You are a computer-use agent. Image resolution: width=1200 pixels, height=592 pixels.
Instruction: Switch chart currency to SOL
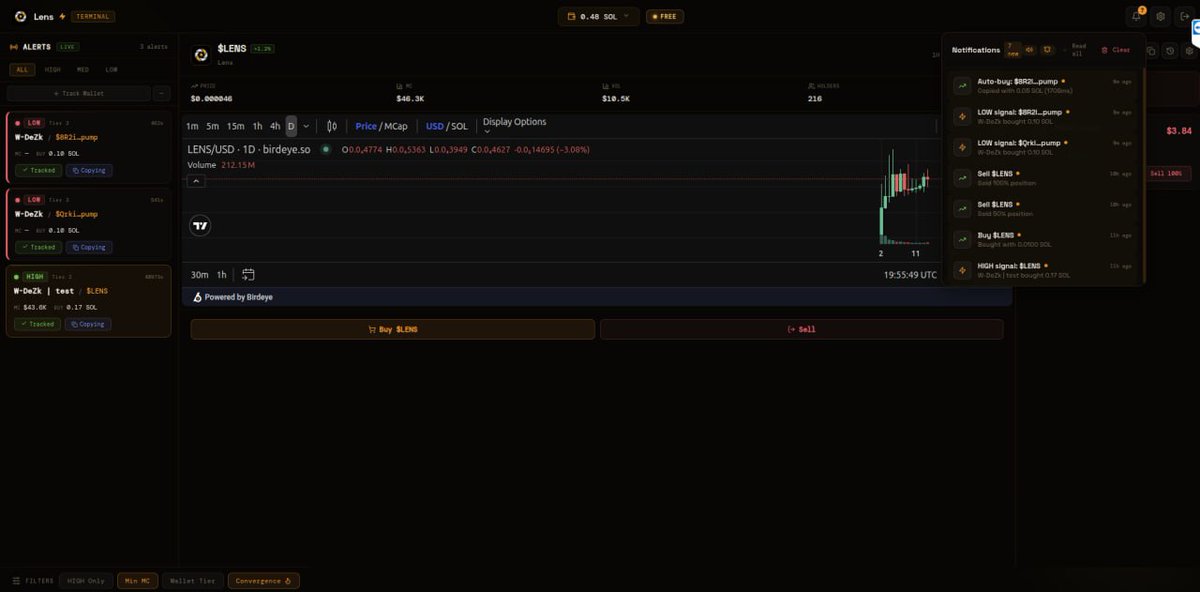point(459,126)
